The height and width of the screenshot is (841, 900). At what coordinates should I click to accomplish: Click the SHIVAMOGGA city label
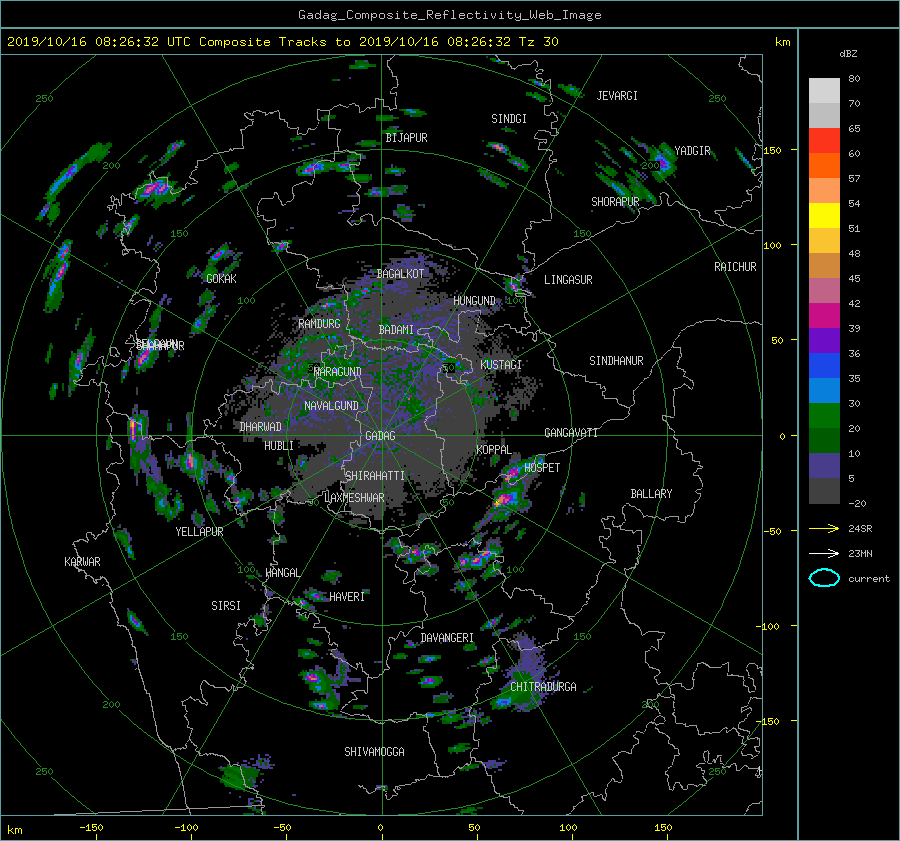(x=374, y=751)
